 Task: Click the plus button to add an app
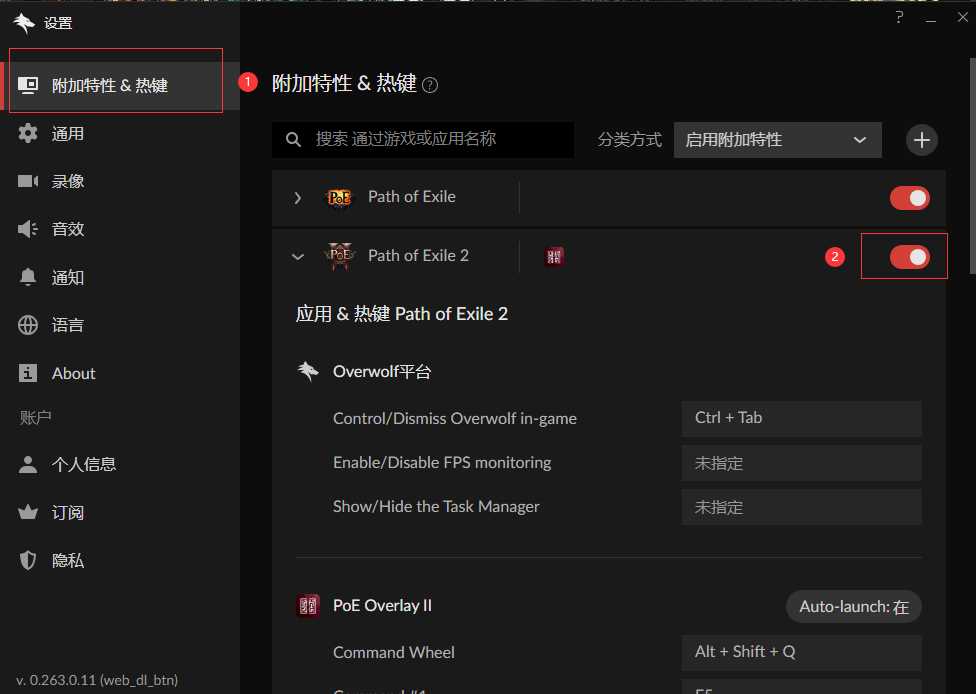click(x=921, y=140)
